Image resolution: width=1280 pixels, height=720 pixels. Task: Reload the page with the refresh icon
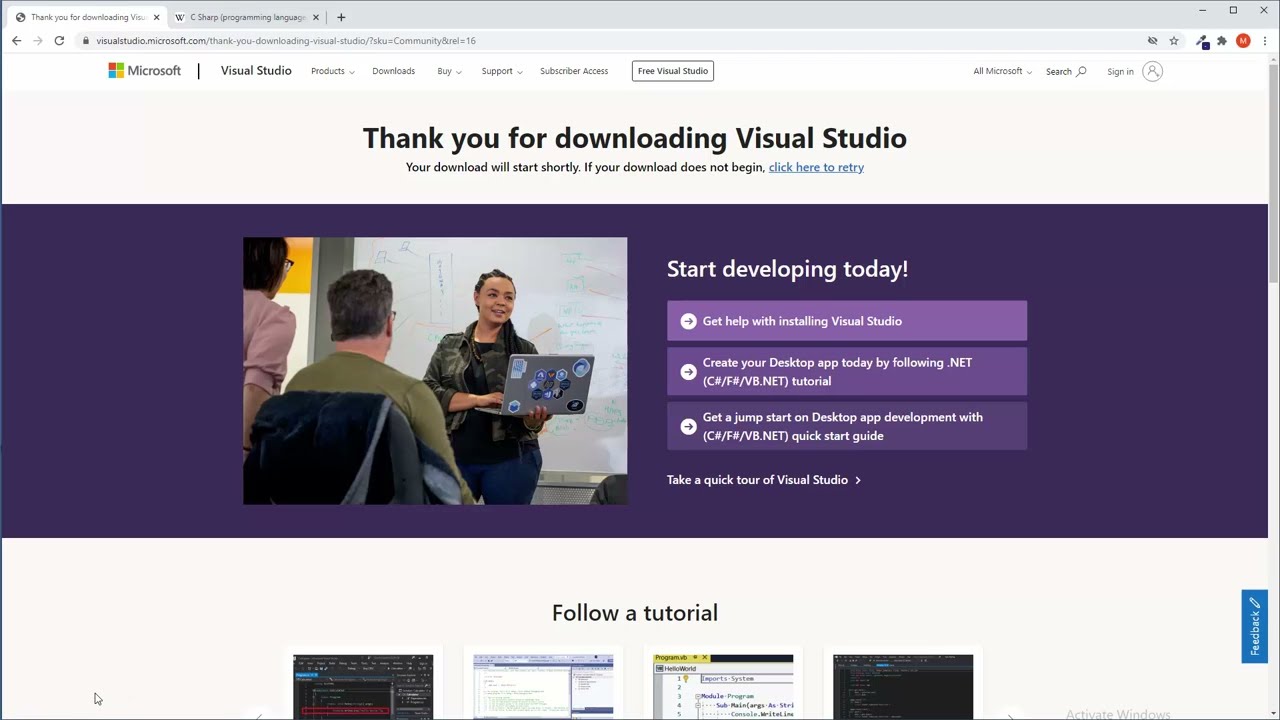click(x=59, y=41)
